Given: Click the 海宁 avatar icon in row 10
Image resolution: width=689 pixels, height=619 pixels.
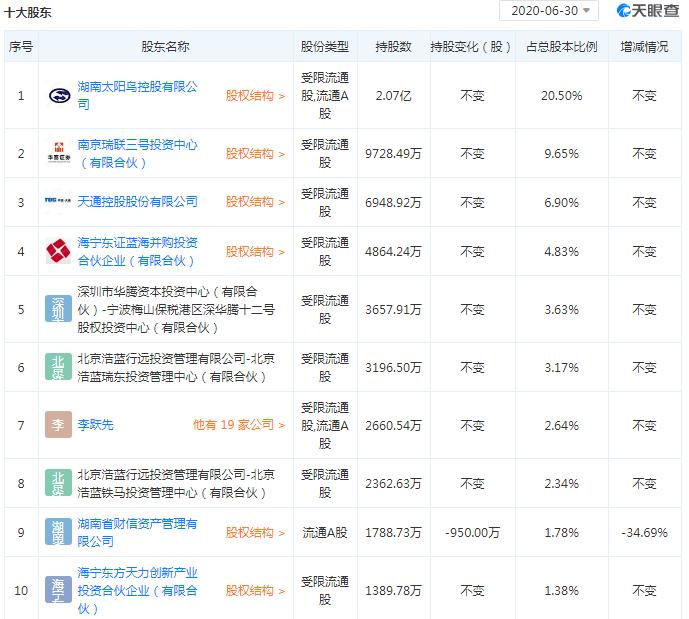Looking at the screenshot, I should (x=58, y=590).
